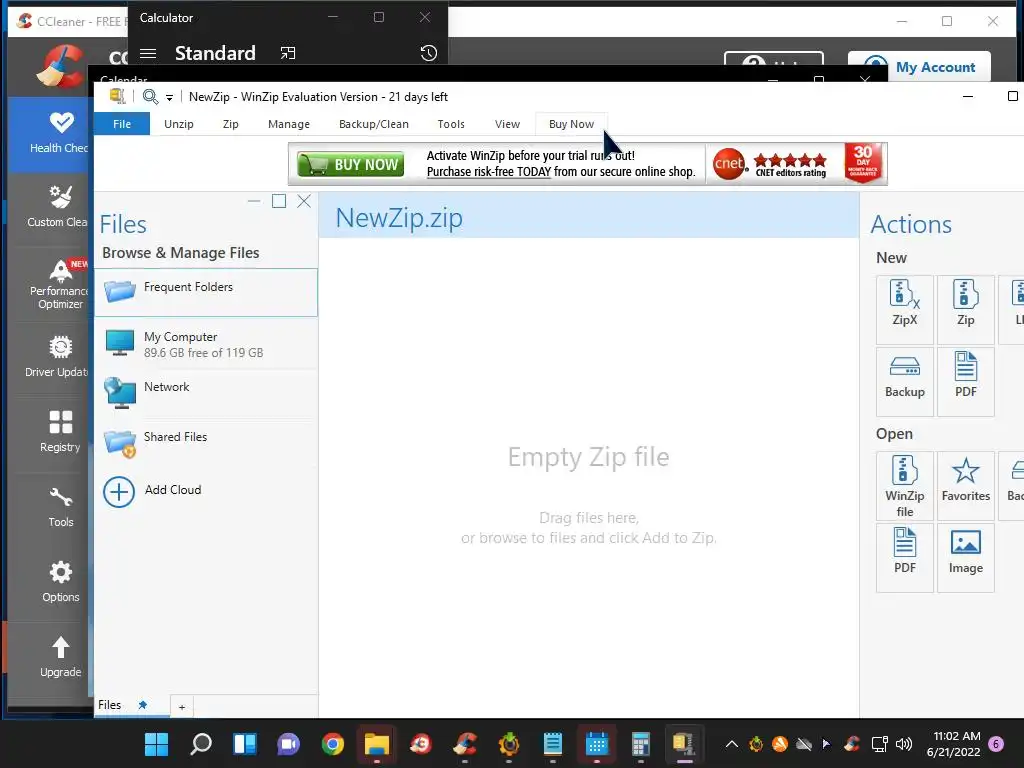1024x768 pixels.
Task: Open an Image from Actions pane
Action: pos(965,557)
